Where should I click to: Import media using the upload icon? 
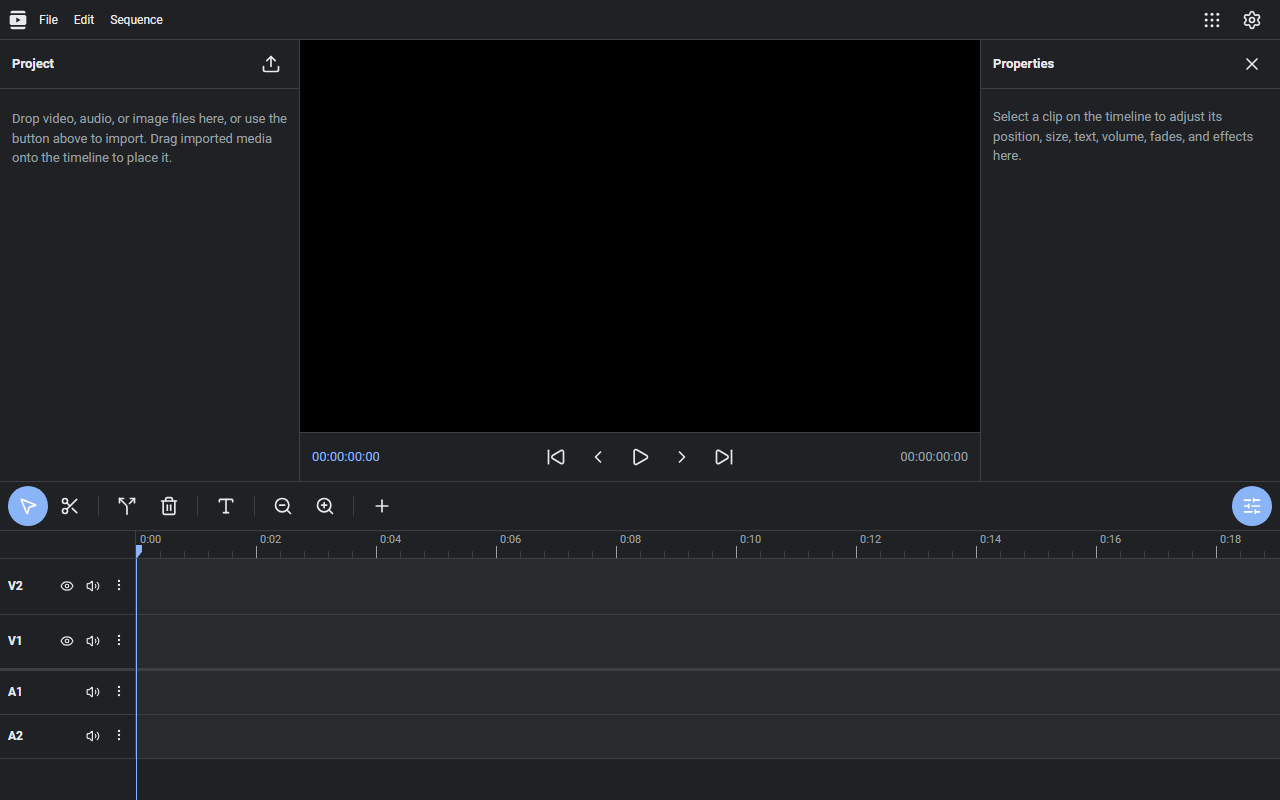271,64
